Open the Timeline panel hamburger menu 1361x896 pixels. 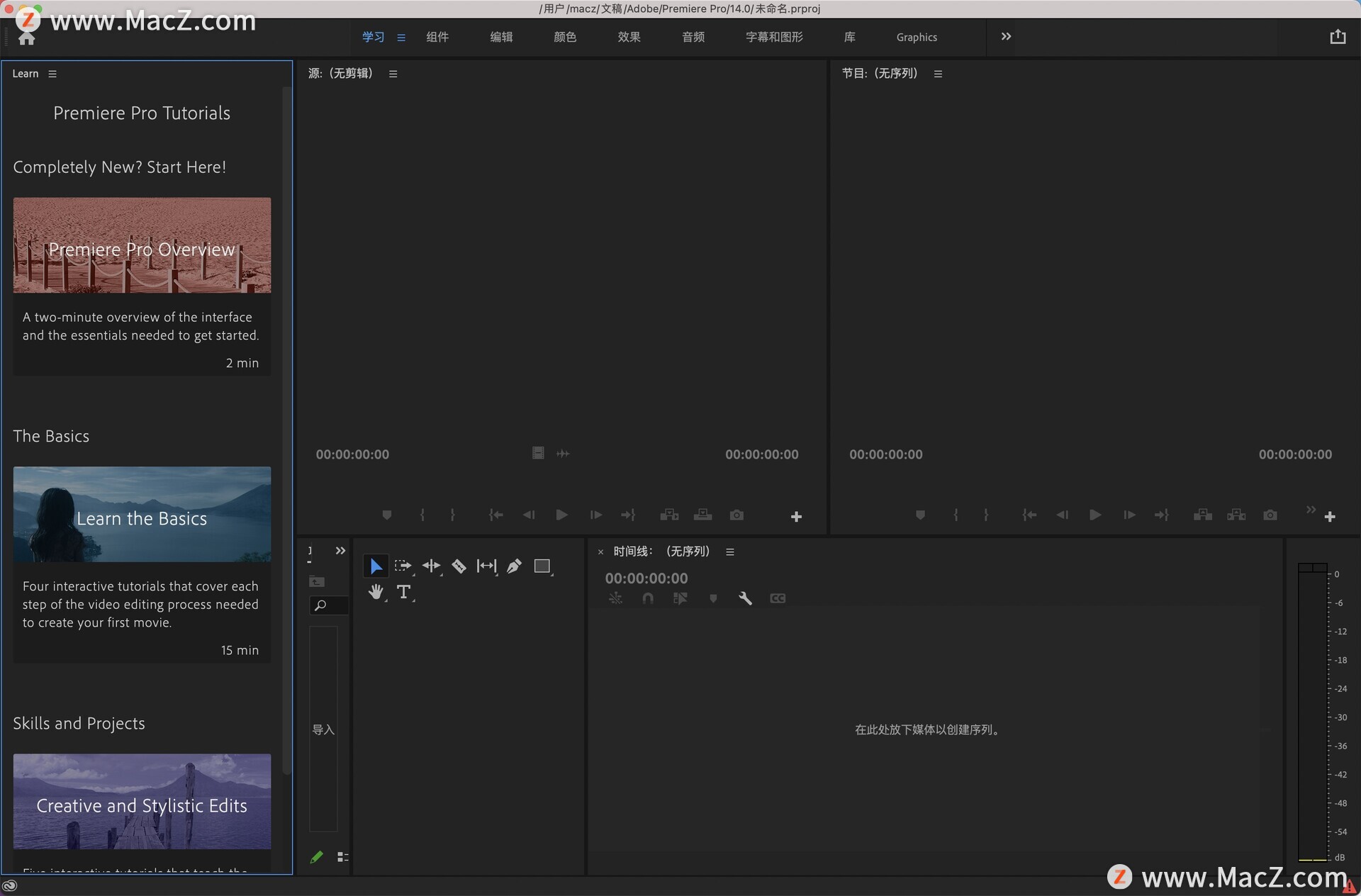[730, 551]
